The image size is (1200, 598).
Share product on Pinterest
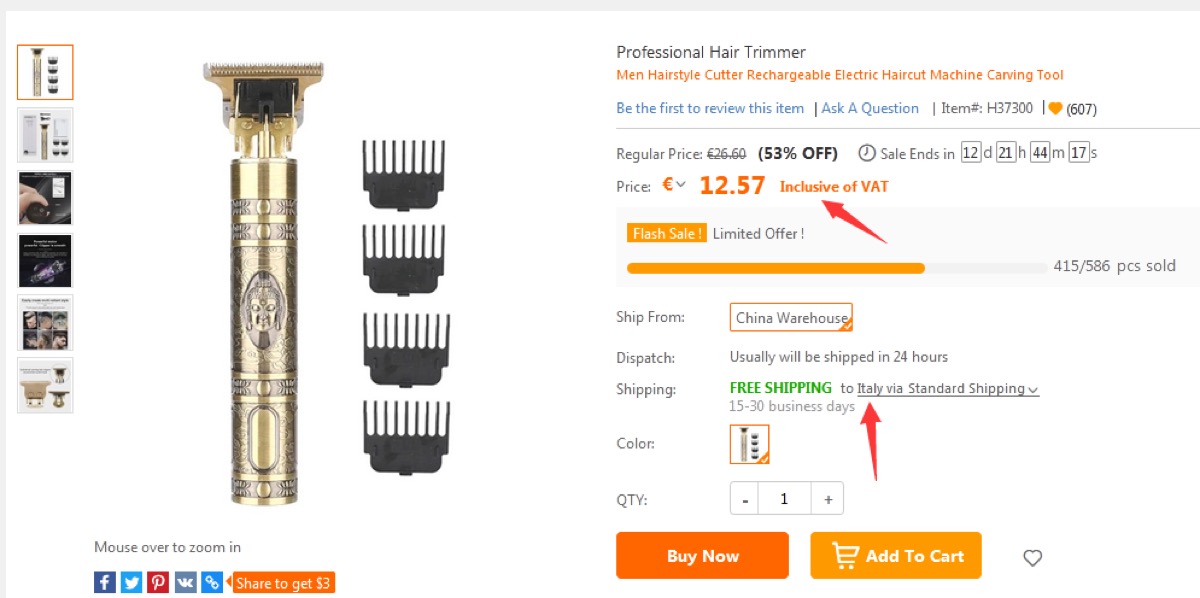tap(158, 582)
